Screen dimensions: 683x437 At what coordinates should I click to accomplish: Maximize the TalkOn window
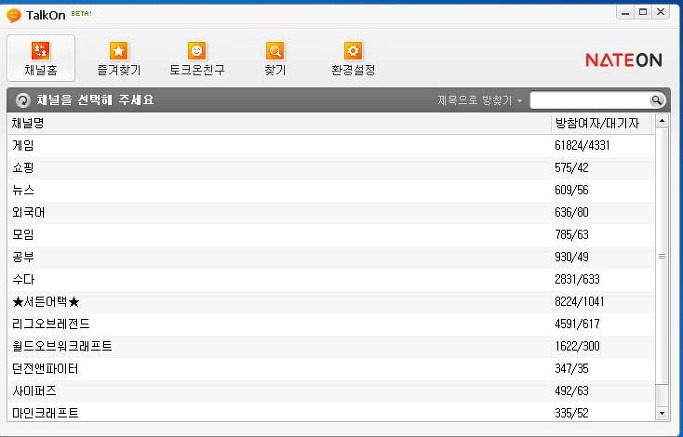click(643, 13)
